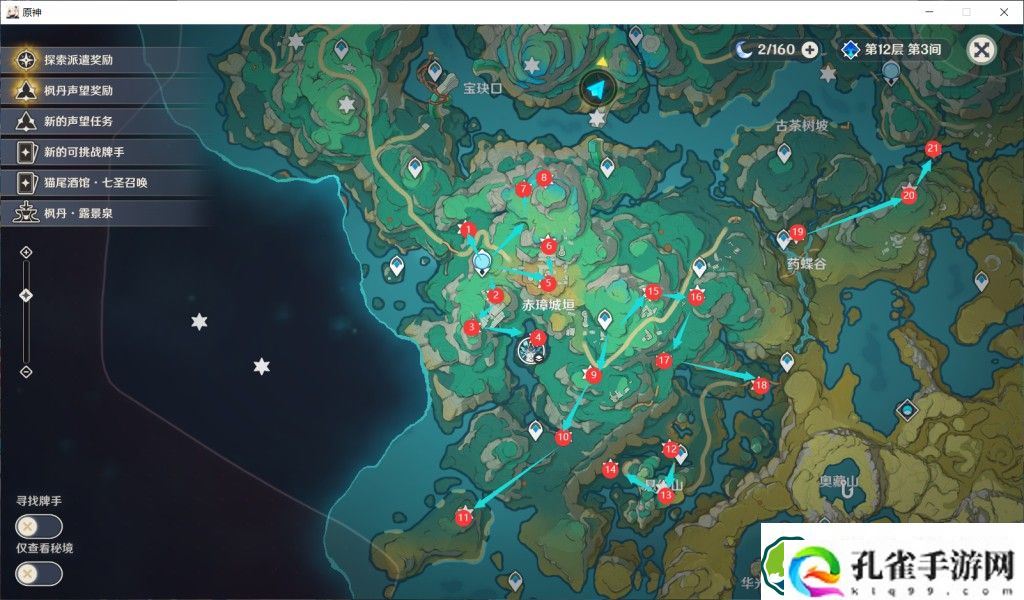Click the blue player location arrow
1024x600 pixels.
click(x=596, y=89)
